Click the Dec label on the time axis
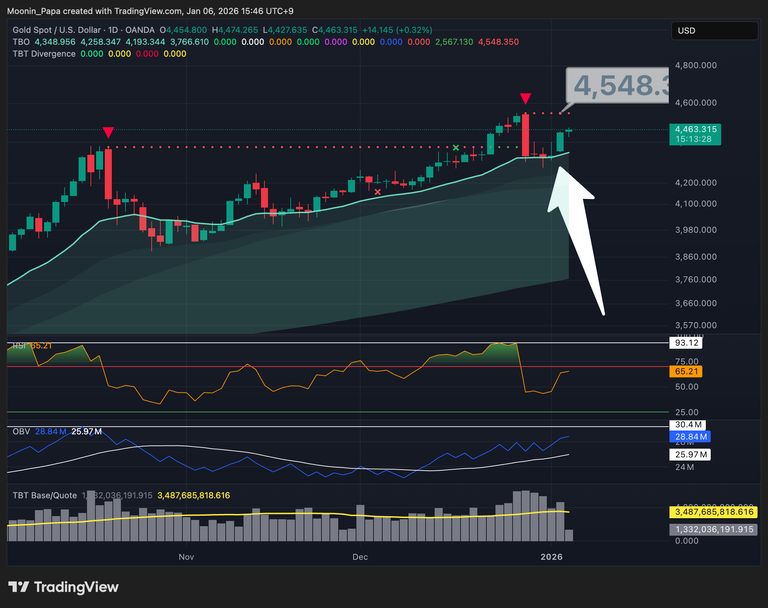The height and width of the screenshot is (608, 768). pyautogui.click(x=360, y=555)
